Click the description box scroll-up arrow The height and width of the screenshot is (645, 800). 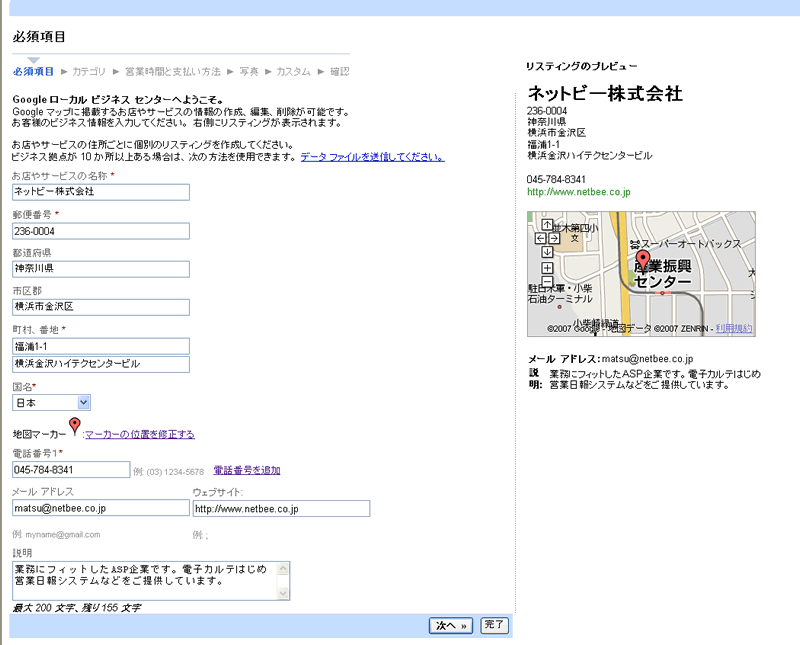[283, 568]
